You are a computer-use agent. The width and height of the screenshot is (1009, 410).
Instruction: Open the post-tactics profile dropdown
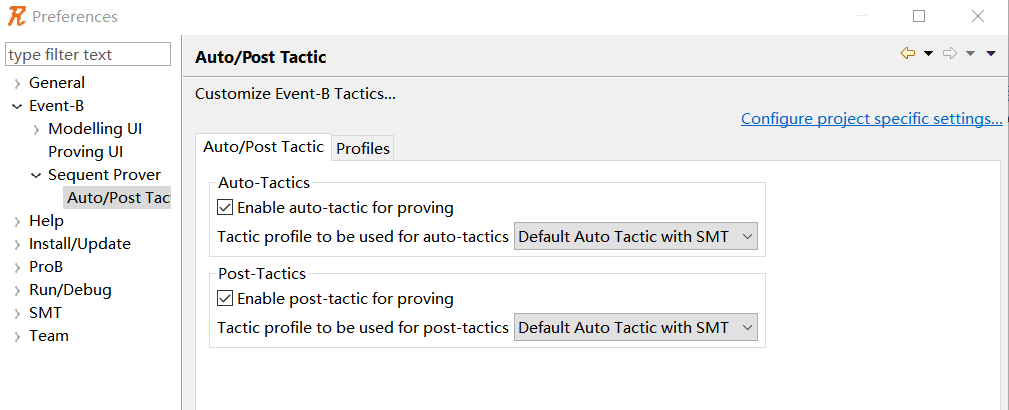point(636,327)
